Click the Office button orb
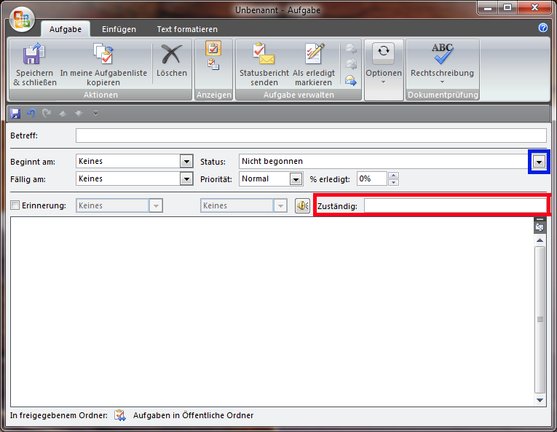This screenshot has height=432, width=557. click(x=22, y=19)
